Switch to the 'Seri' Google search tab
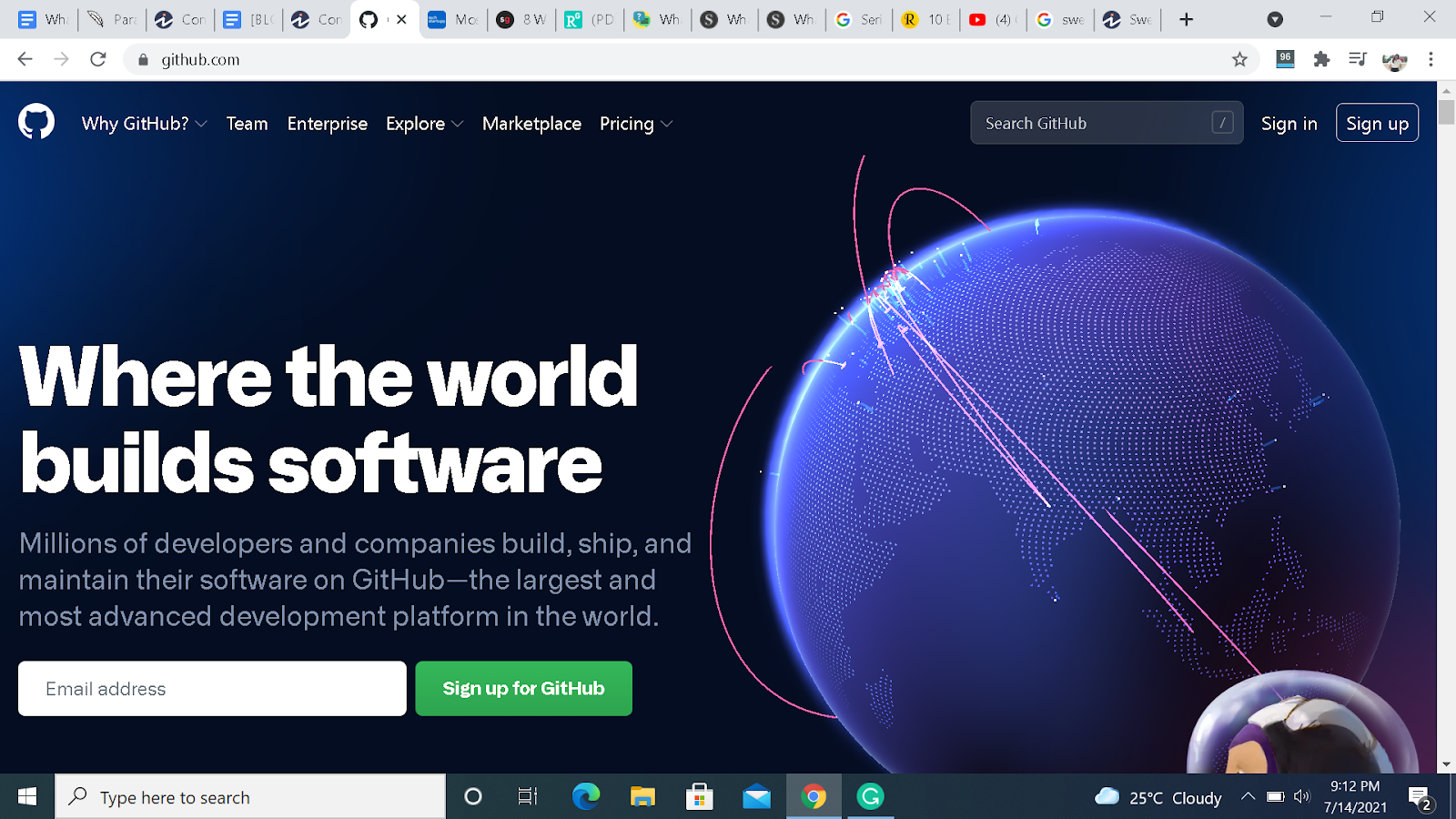 [x=857, y=19]
